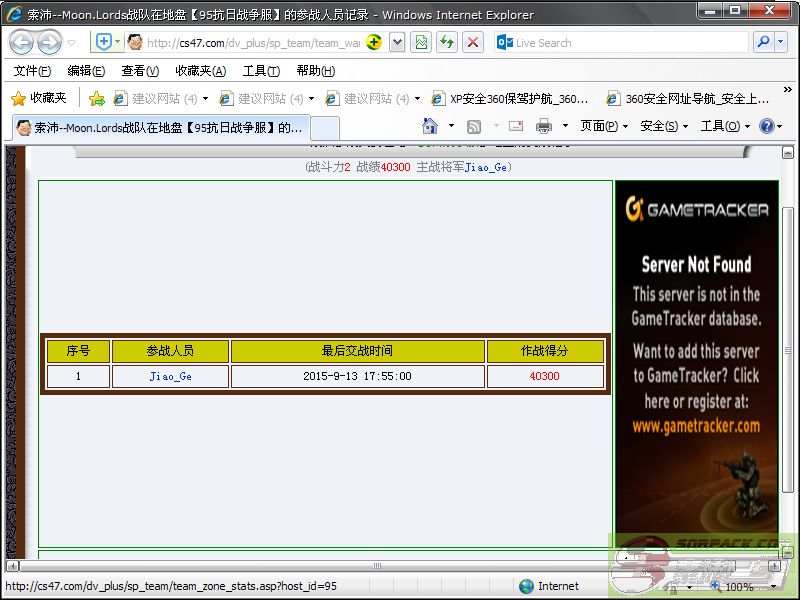Image resolution: width=800 pixels, height=600 pixels.
Task: Click the add to favorites bar icon
Action: (96, 98)
